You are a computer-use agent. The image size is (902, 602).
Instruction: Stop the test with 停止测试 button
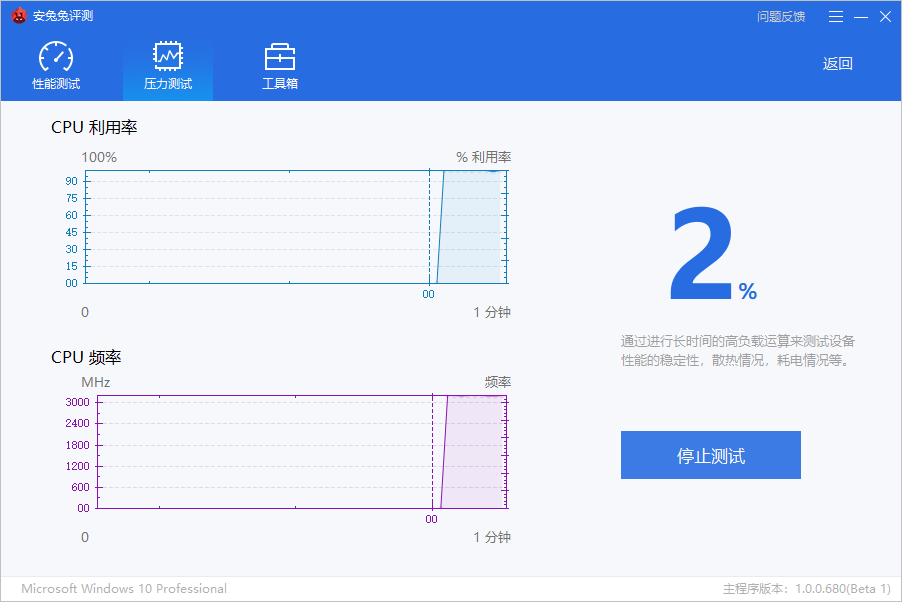710,455
